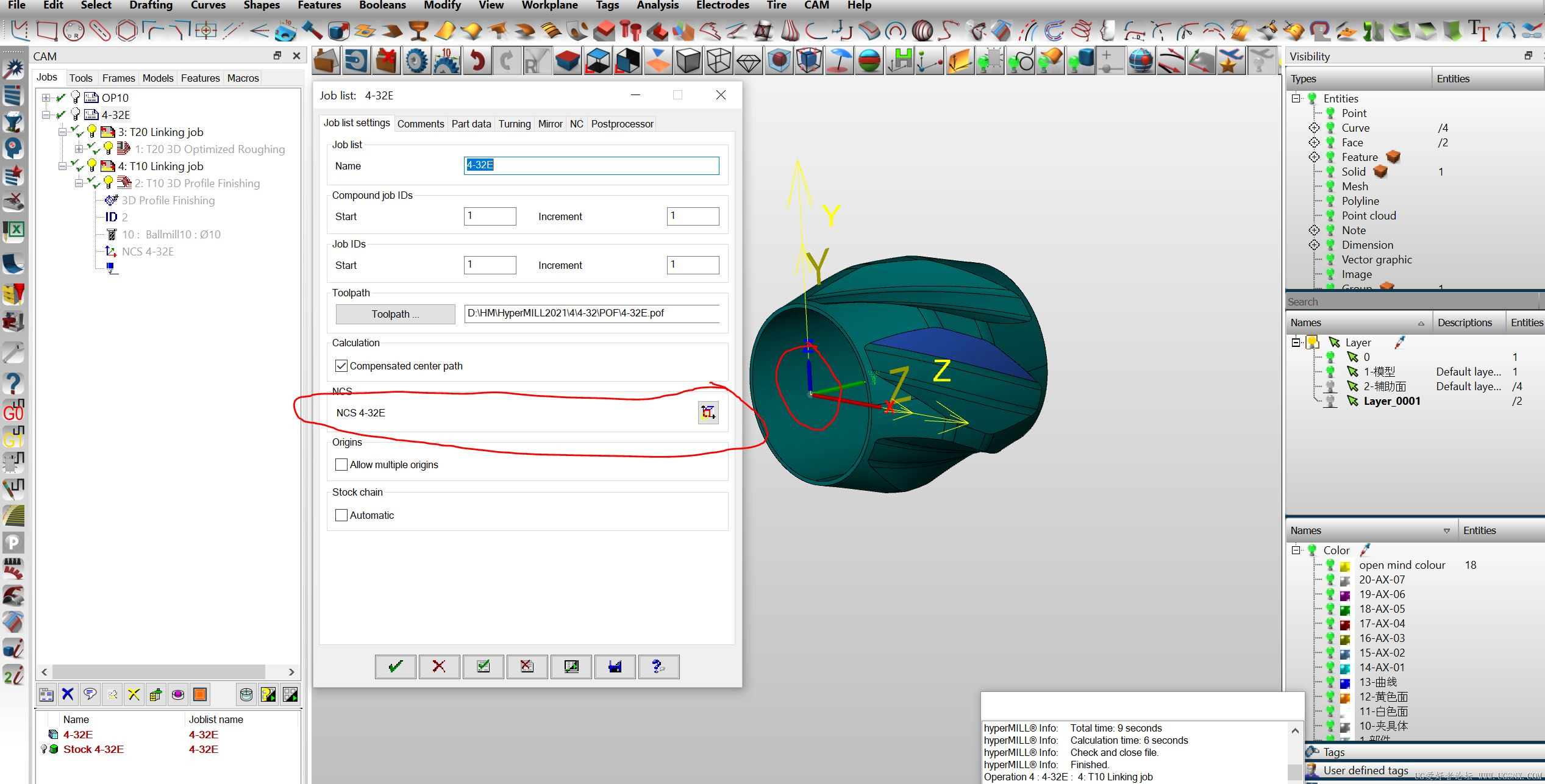Click the wireframe cube display icon
Viewport: 1545px width, 784px height.
pyautogui.click(x=719, y=61)
